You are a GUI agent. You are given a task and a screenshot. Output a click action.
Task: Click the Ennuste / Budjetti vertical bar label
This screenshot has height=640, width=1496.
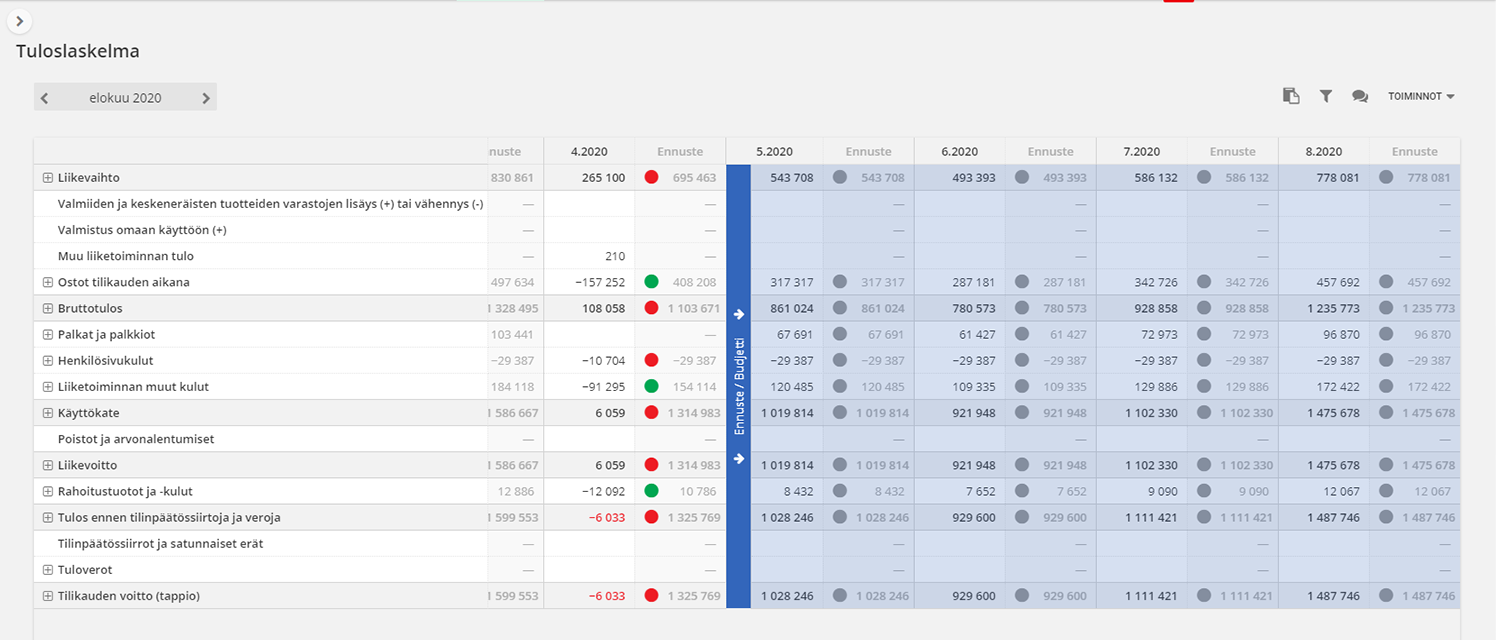tap(739, 386)
